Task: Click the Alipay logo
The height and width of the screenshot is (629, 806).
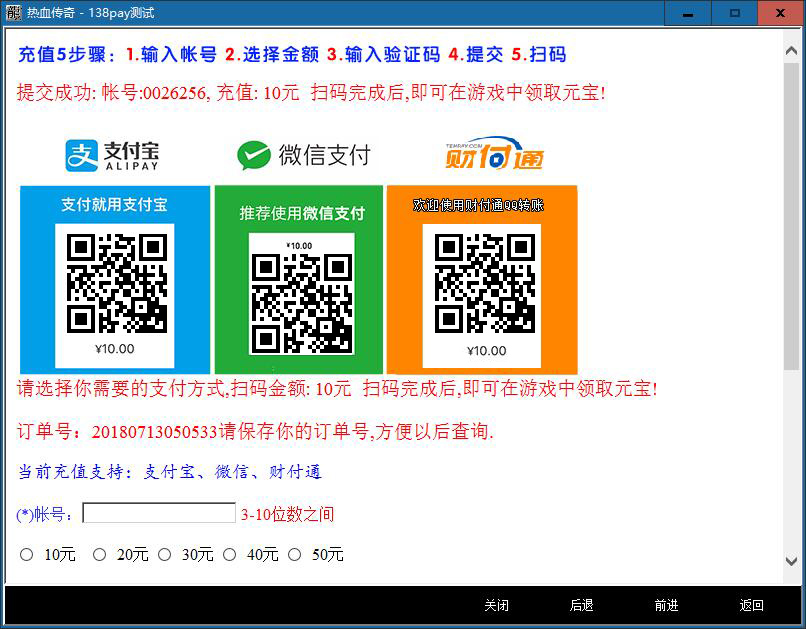Action: pos(112,155)
